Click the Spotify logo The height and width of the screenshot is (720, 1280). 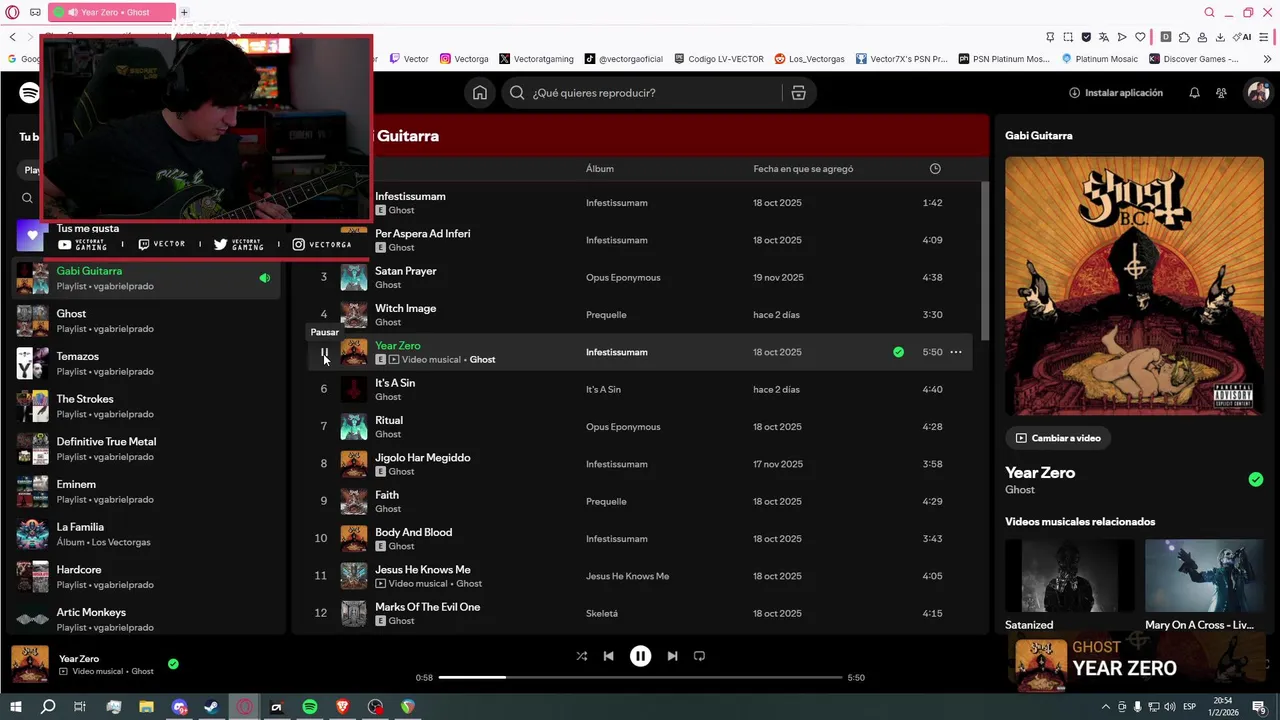point(29,93)
